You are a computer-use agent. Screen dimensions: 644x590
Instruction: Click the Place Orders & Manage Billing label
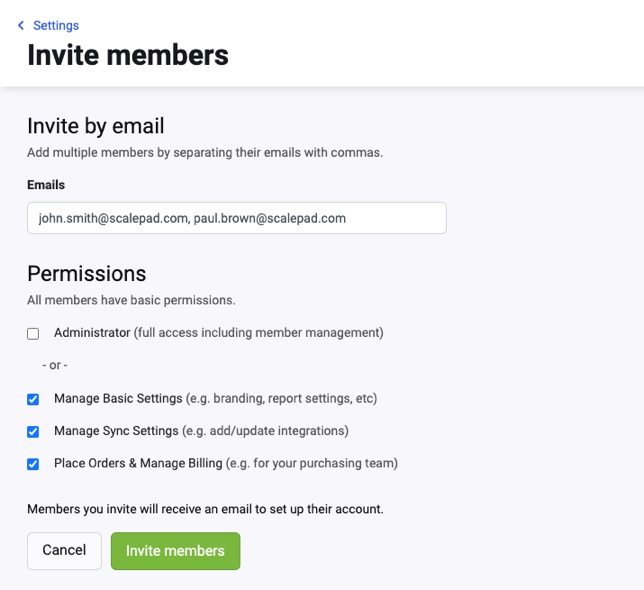coord(138,463)
